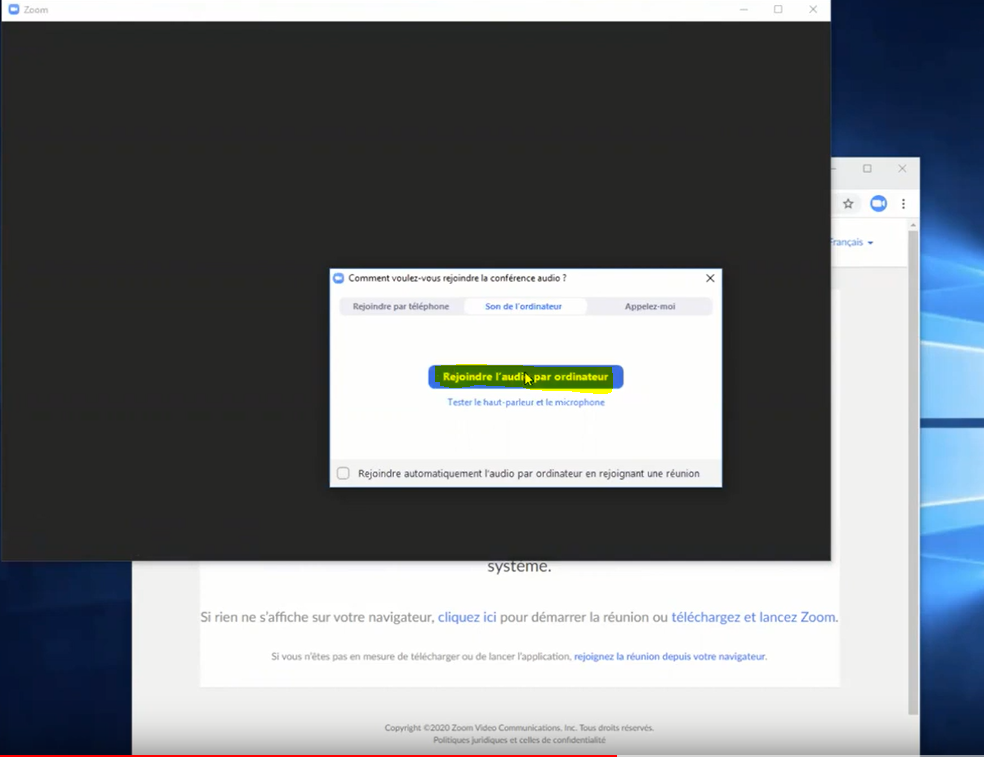Maximize the browser window behind Zoom
Screen dimensions: 984x757
point(867,168)
